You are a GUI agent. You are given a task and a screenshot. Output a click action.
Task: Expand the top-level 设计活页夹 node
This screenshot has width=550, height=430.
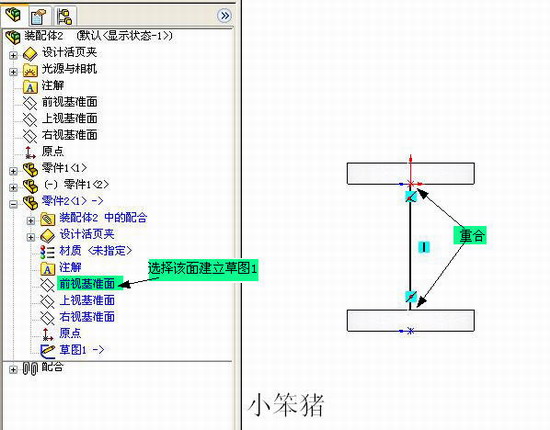(x=13, y=55)
